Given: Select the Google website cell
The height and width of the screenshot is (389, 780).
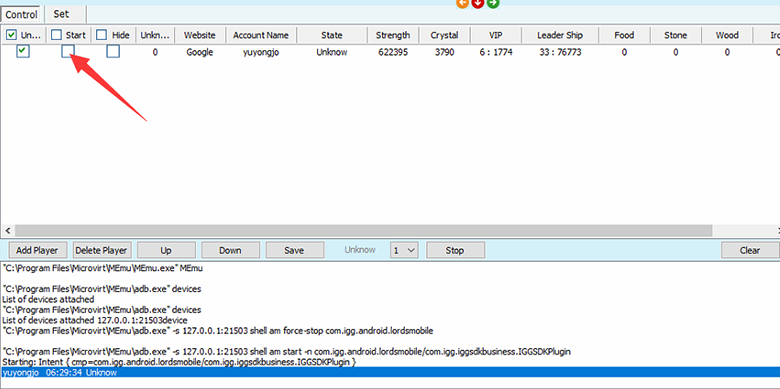Looking at the screenshot, I should (199, 52).
